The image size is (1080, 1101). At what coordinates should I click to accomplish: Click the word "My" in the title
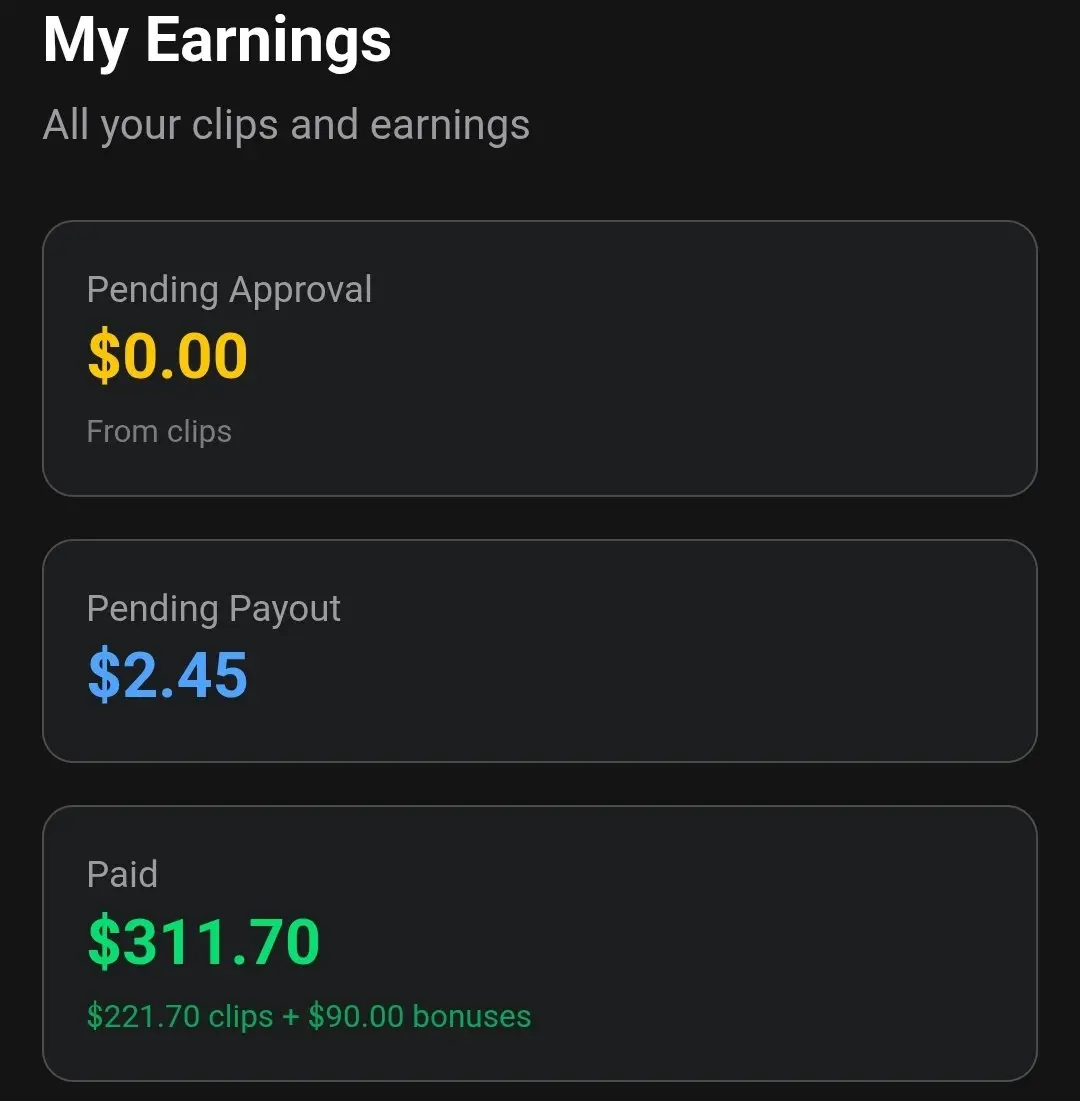85,42
